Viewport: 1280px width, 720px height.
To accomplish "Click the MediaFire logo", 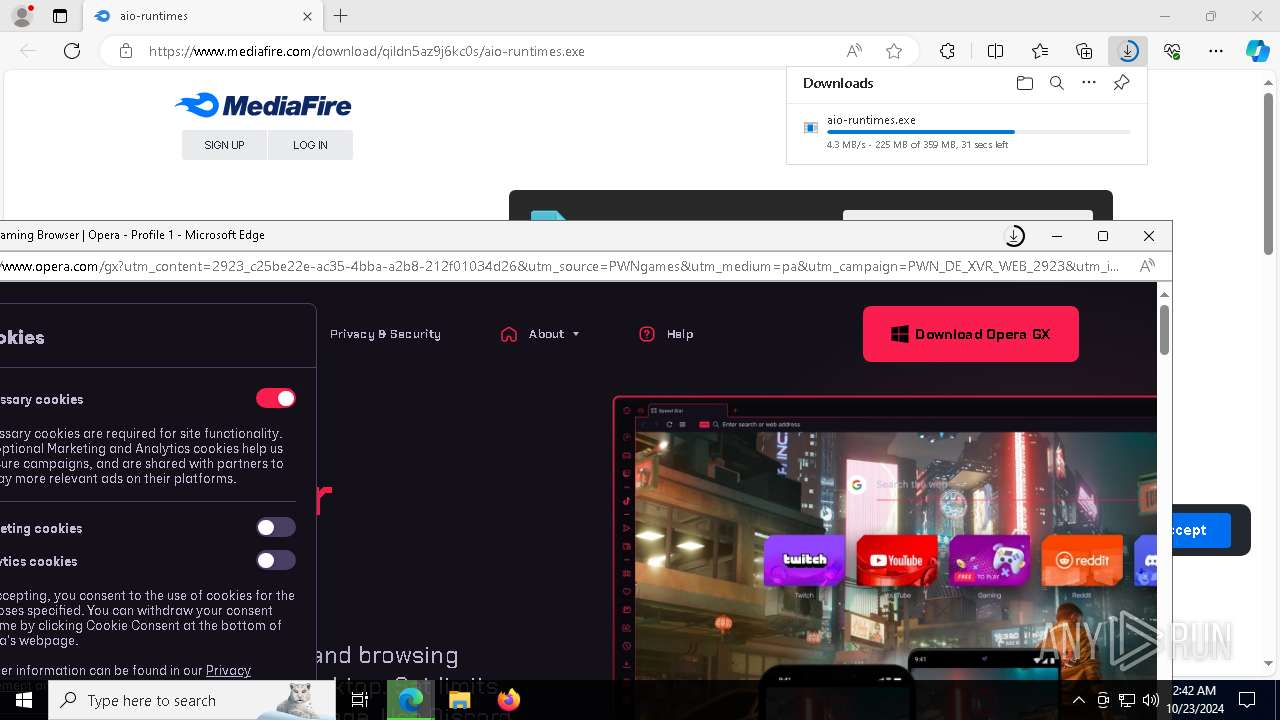I will (x=263, y=105).
